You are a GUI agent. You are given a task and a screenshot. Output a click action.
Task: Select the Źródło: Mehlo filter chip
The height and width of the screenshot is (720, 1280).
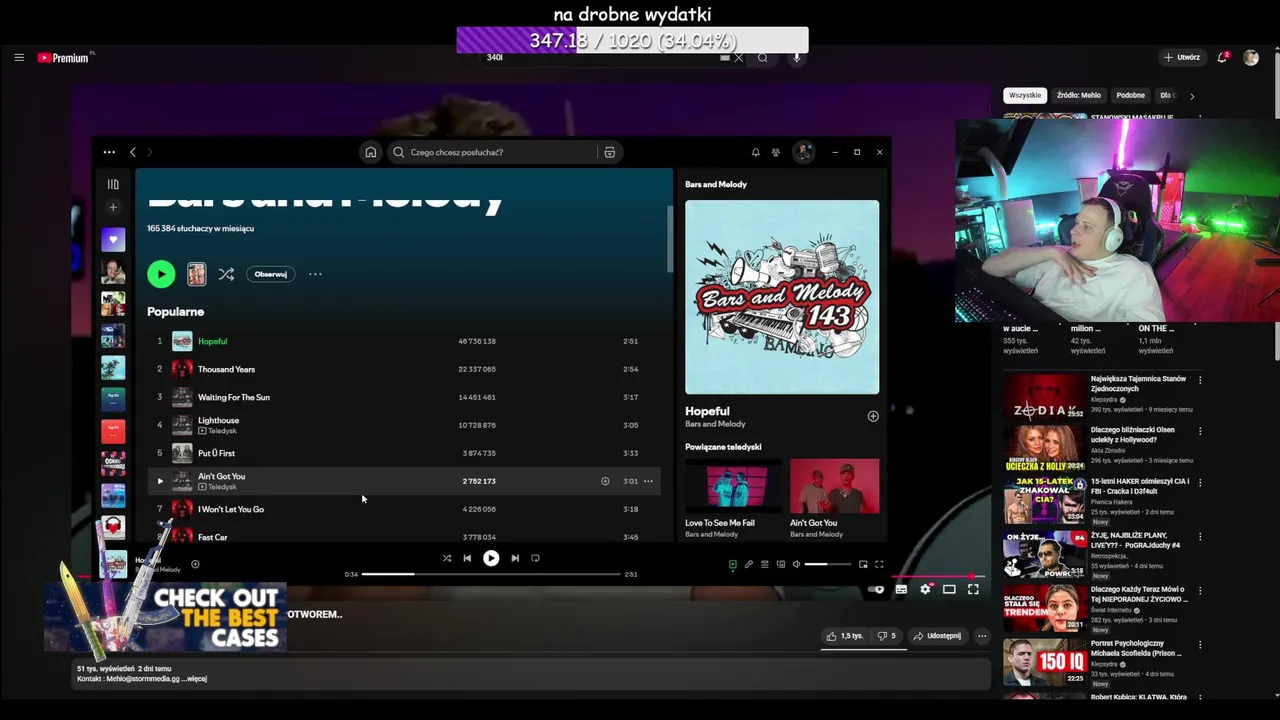[x=1079, y=95]
